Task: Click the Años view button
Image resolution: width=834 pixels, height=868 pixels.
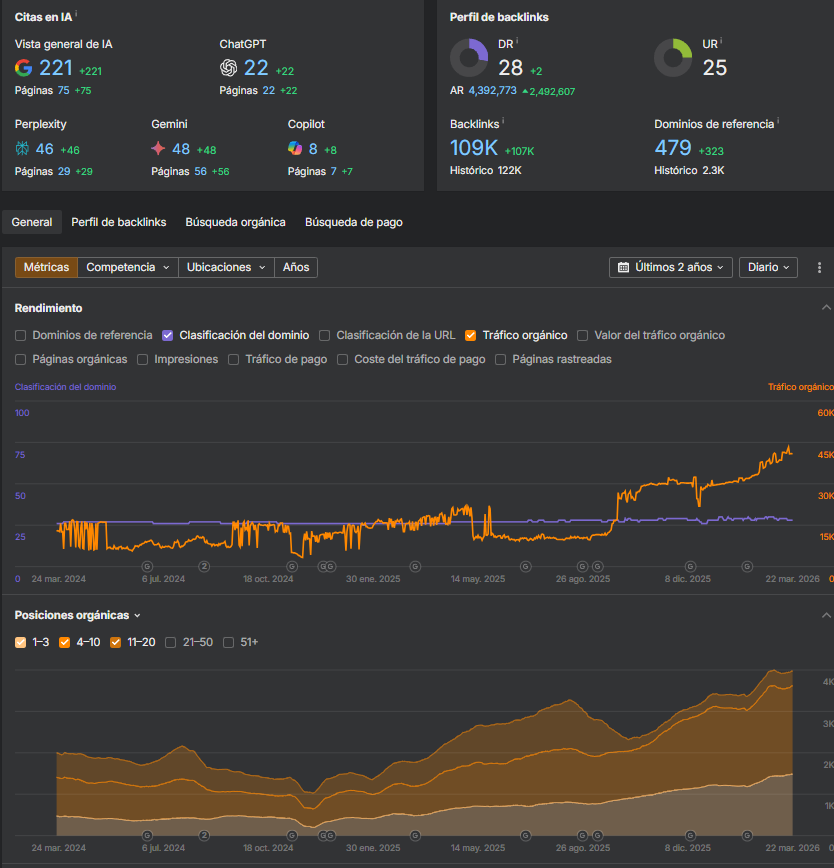Action: coord(296,268)
